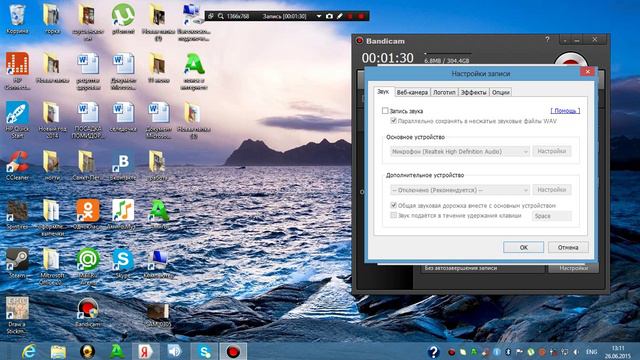640x360 pixels.
Task: Toggle parallel WAV file saving checkbox
Action: click(x=393, y=121)
